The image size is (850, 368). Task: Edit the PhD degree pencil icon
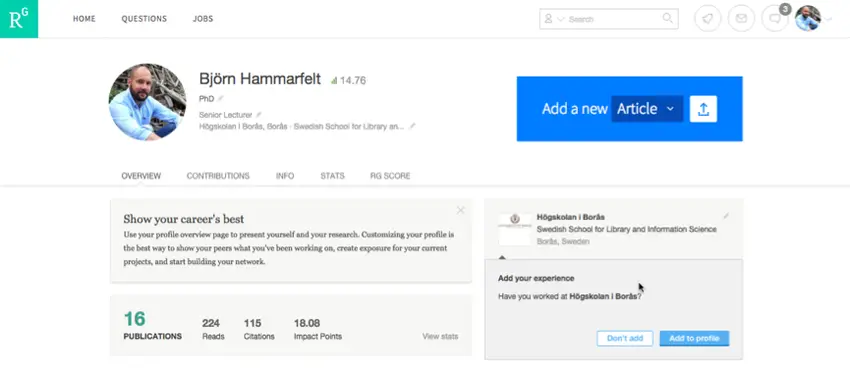tap(221, 99)
